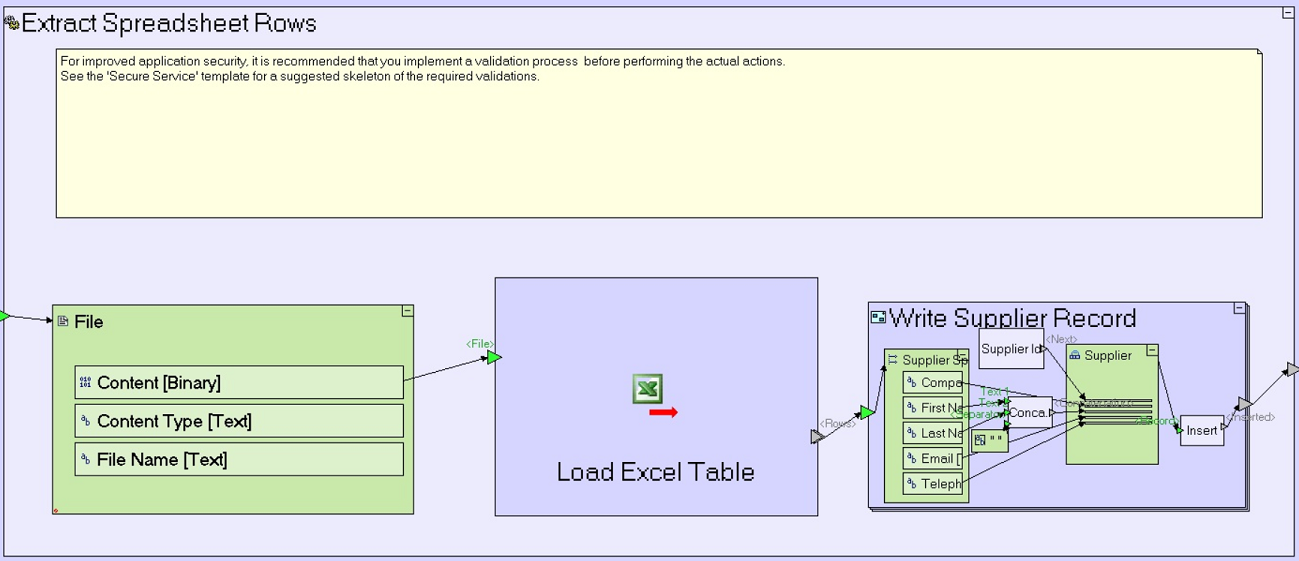Click the Write Supplier Record title icon
Viewport: 1299px width, 561px height.
(878, 318)
